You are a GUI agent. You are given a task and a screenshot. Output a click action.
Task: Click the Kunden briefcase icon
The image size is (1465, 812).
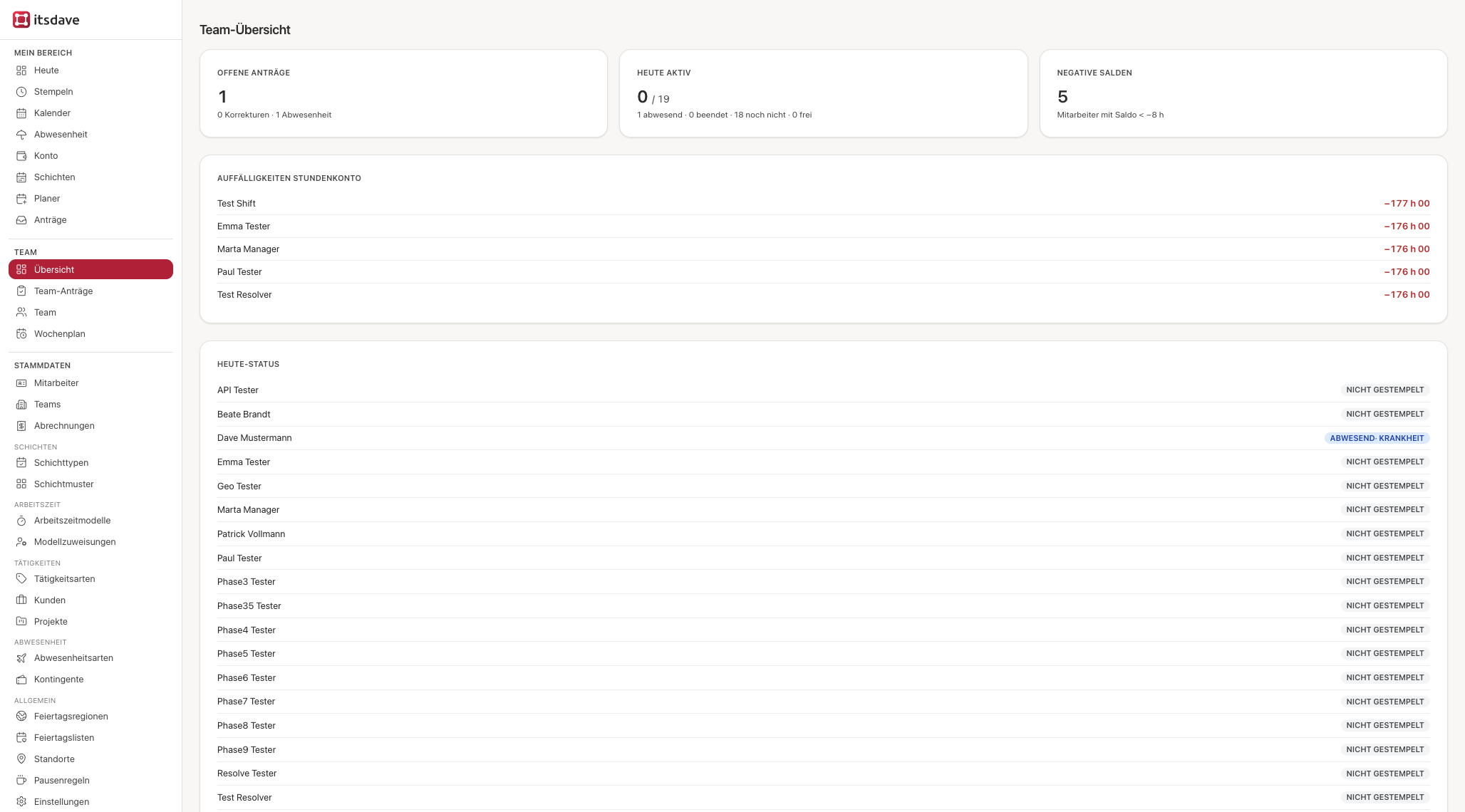[21, 600]
